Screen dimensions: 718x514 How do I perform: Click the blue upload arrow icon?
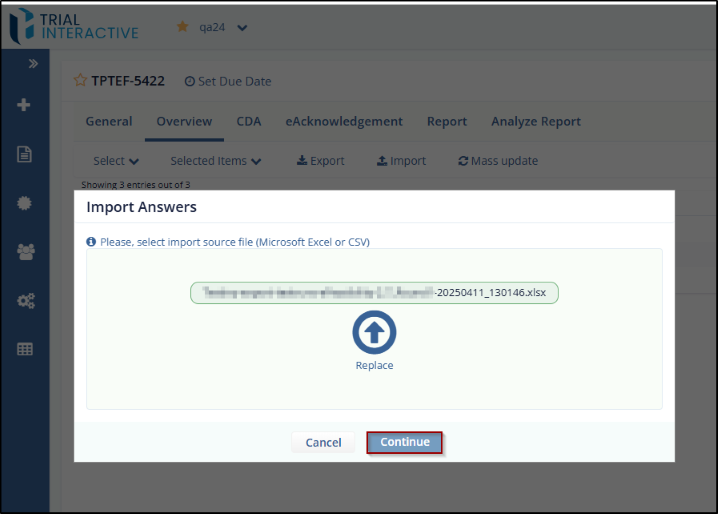click(x=374, y=332)
